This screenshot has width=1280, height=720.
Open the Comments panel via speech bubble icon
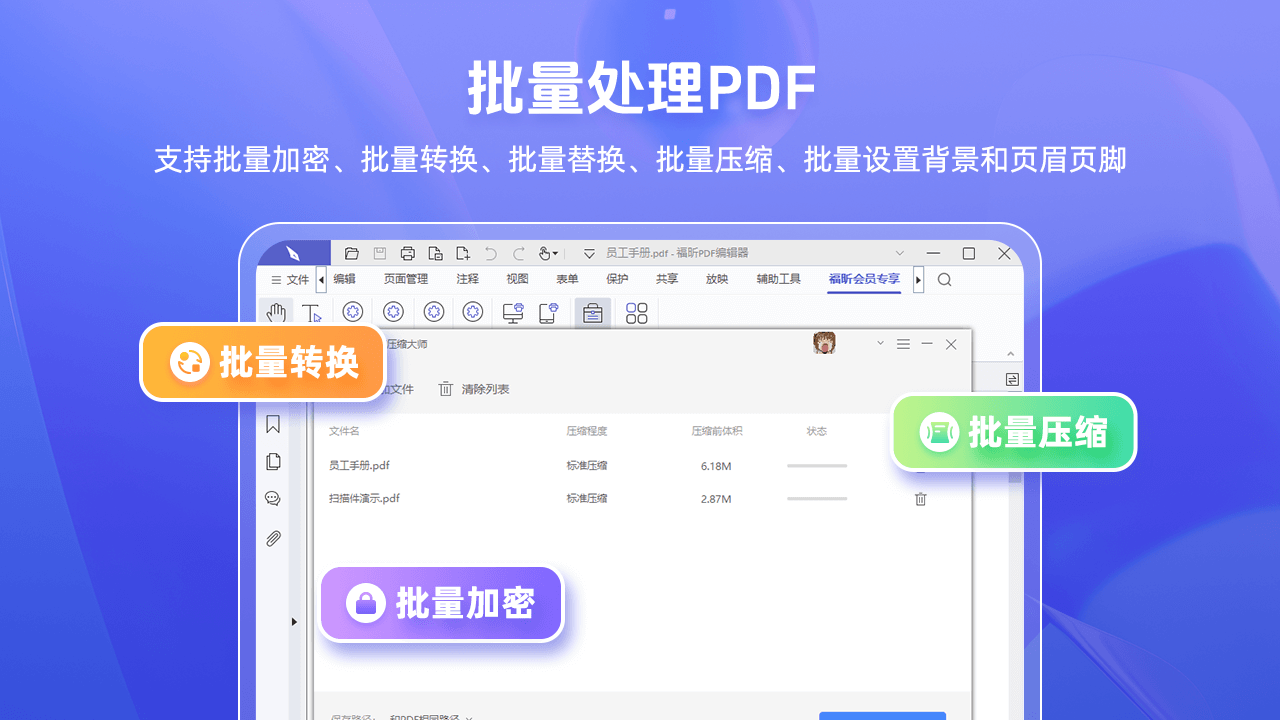coord(272,498)
